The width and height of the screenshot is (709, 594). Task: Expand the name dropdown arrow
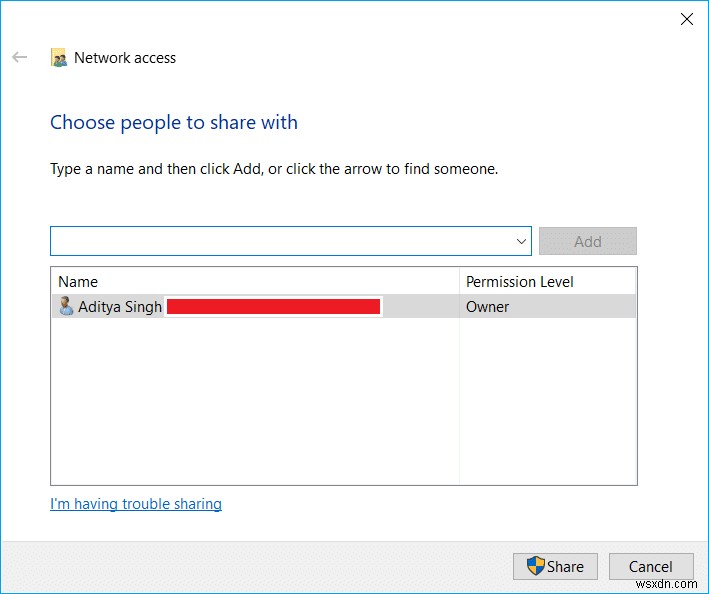tap(521, 241)
